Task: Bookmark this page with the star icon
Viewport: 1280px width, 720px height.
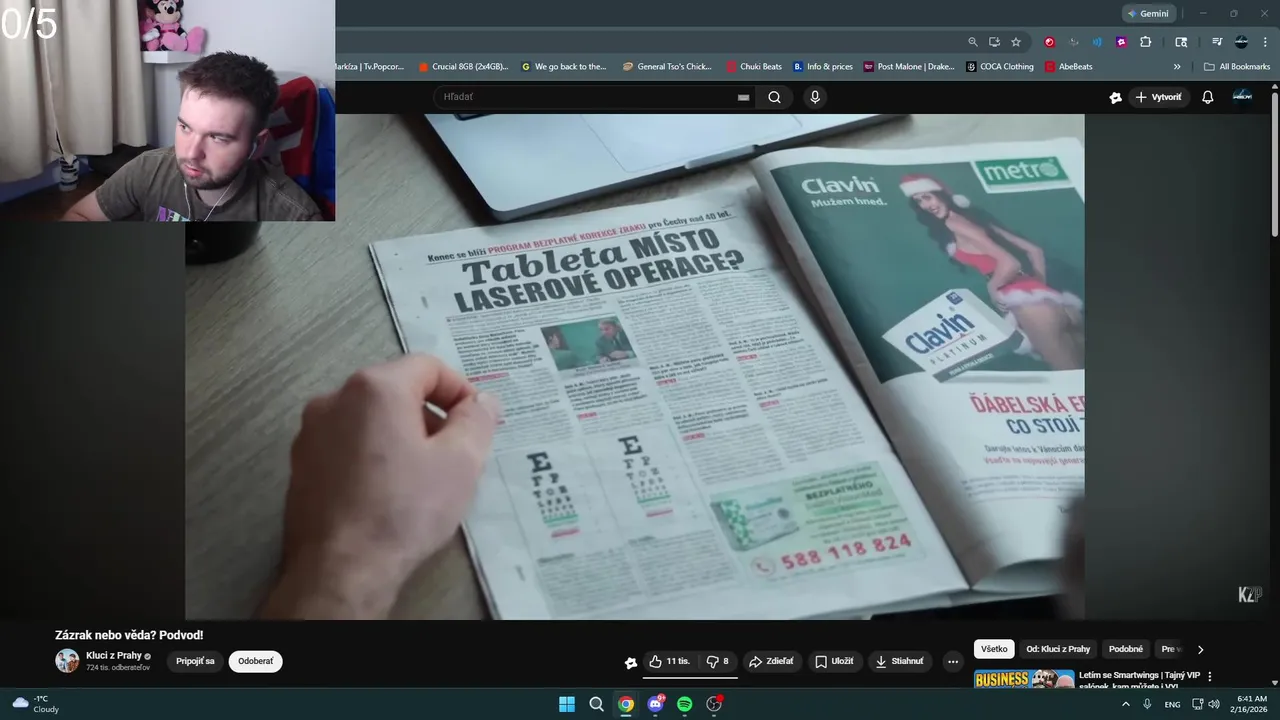Action: coord(1016,42)
